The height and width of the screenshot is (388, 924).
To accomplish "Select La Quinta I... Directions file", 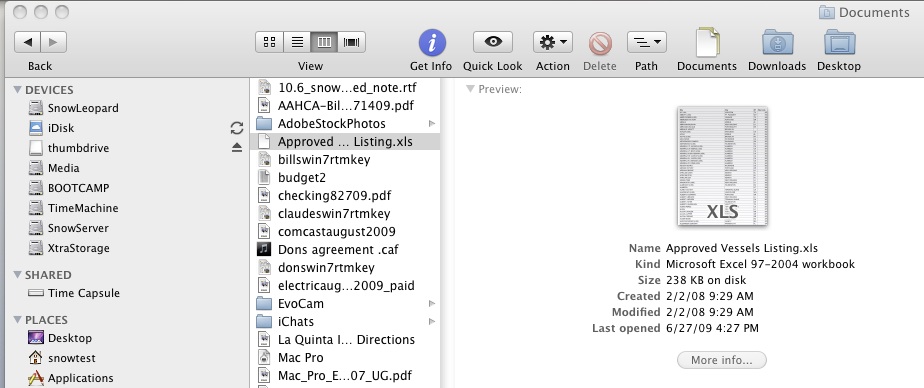I will coord(345,340).
